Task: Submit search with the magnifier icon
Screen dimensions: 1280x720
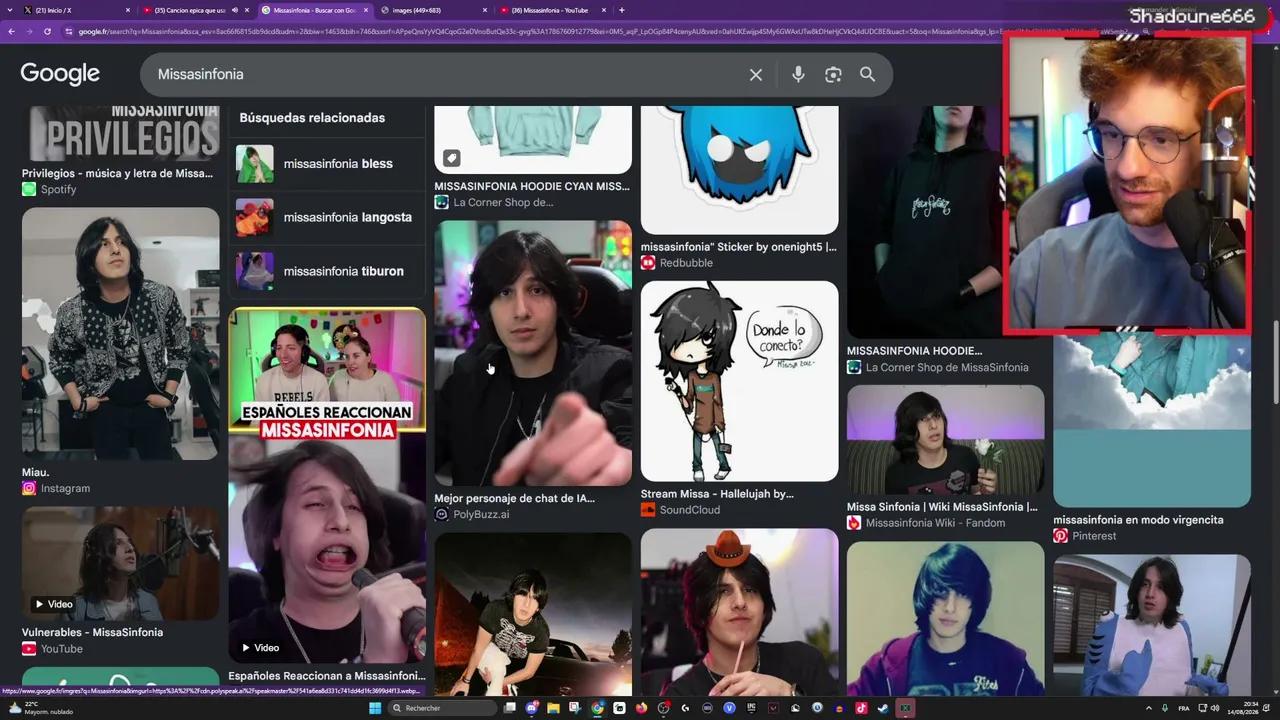Action: pyautogui.click(x=867, y=75)
